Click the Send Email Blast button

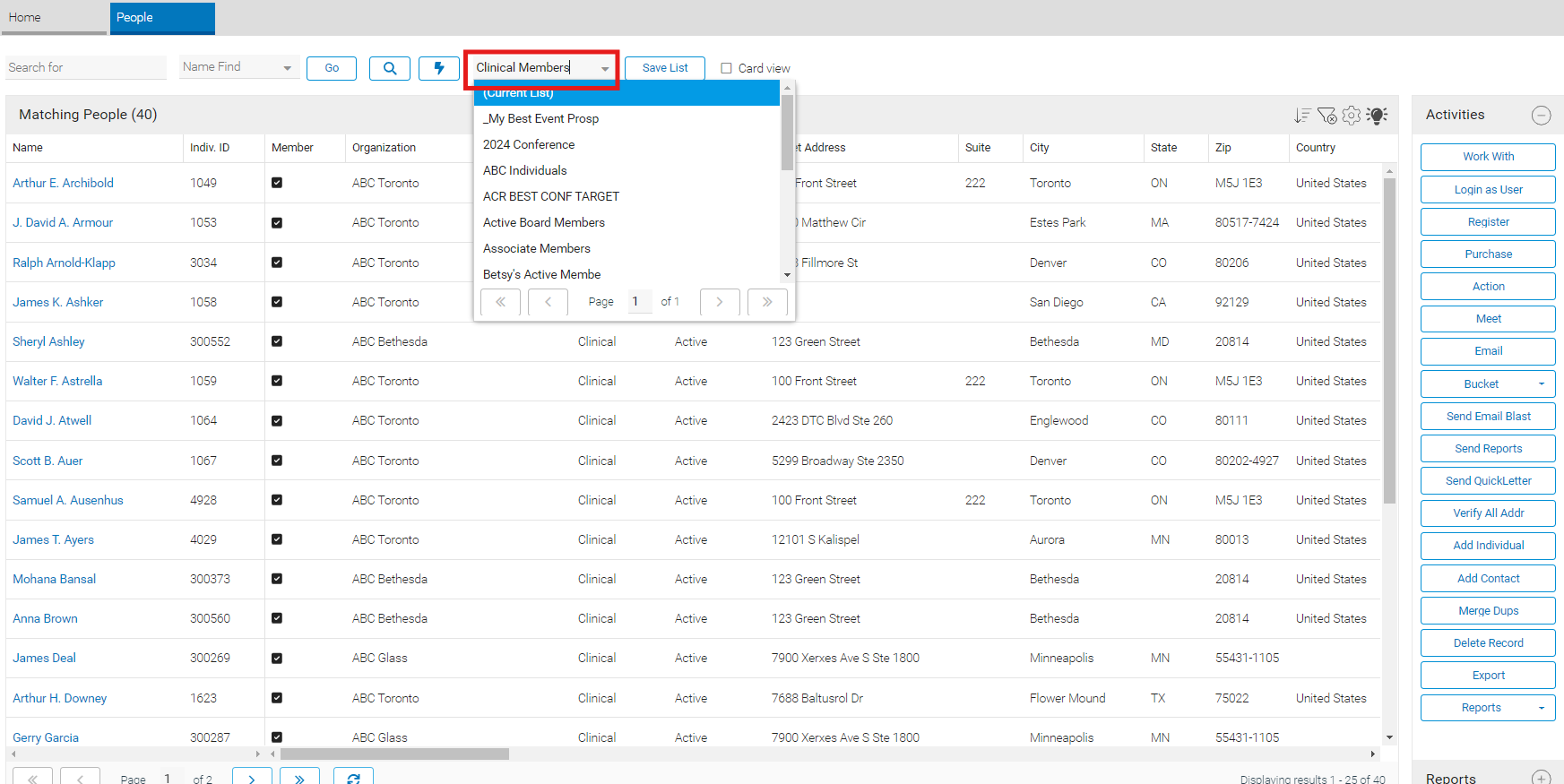coord(1488,417)
